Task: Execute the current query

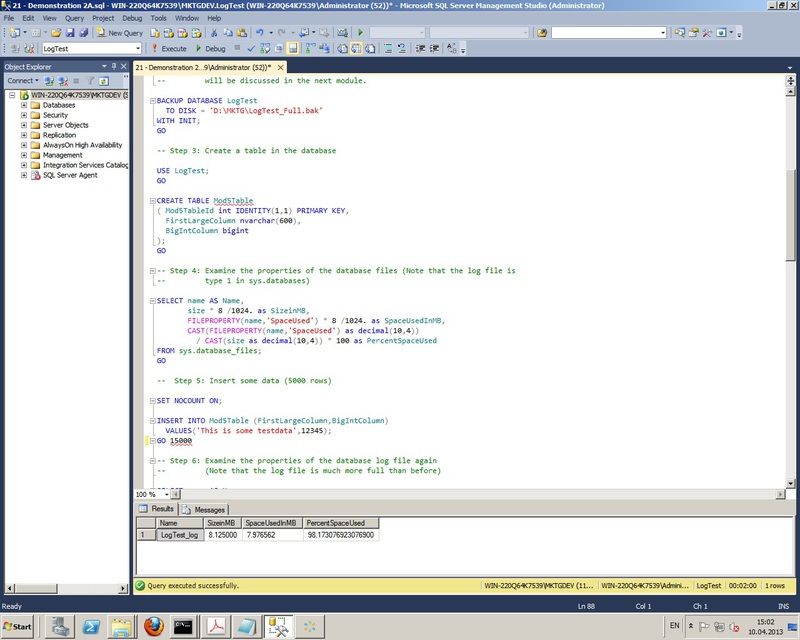Action: 169,48
